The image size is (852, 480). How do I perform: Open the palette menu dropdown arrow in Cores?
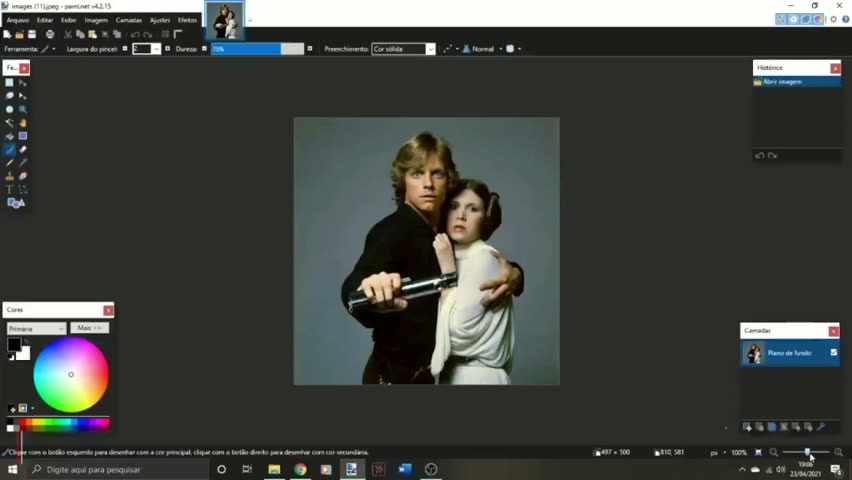coord(32,408)
